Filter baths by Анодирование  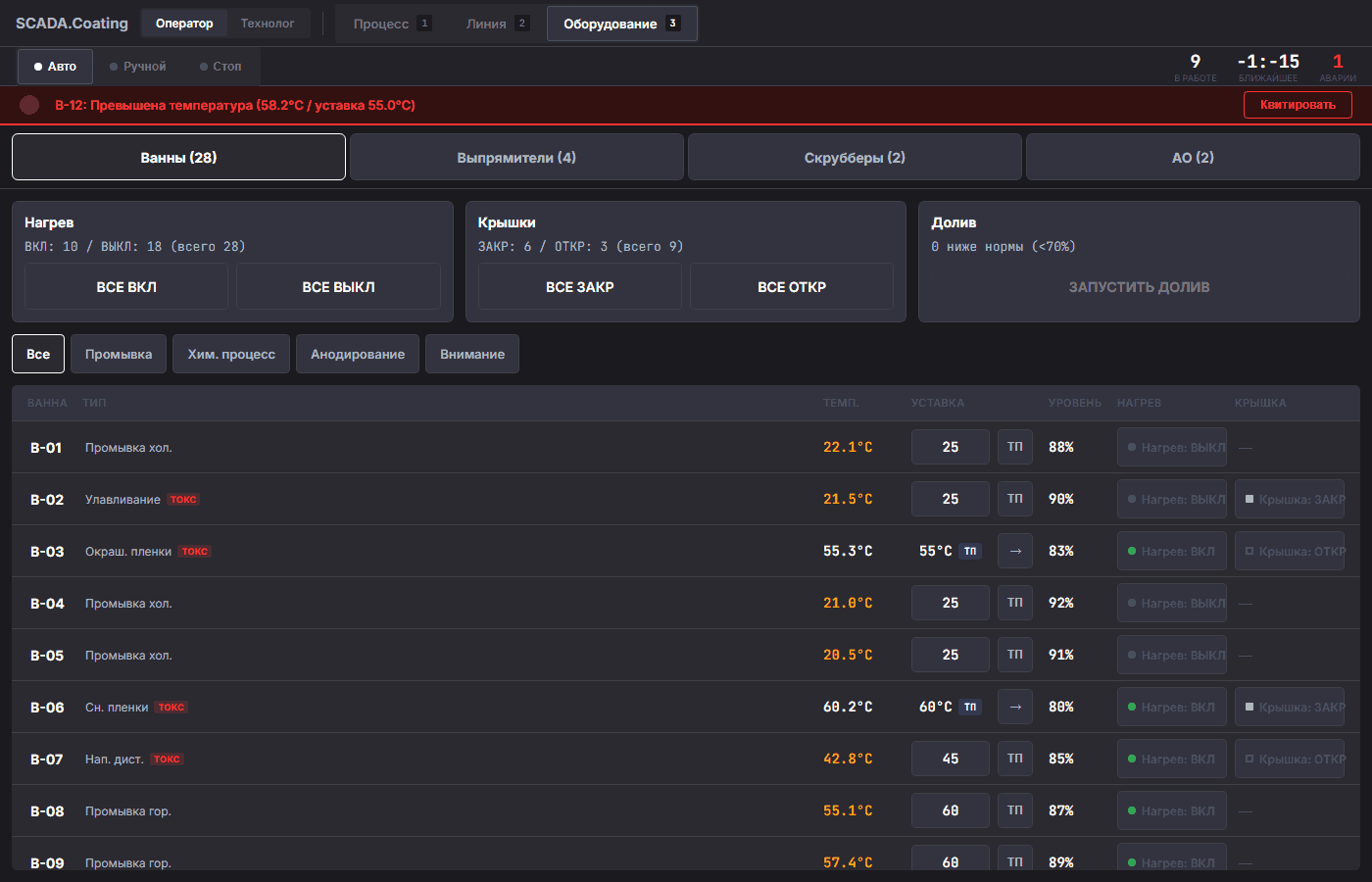[358, 354]
